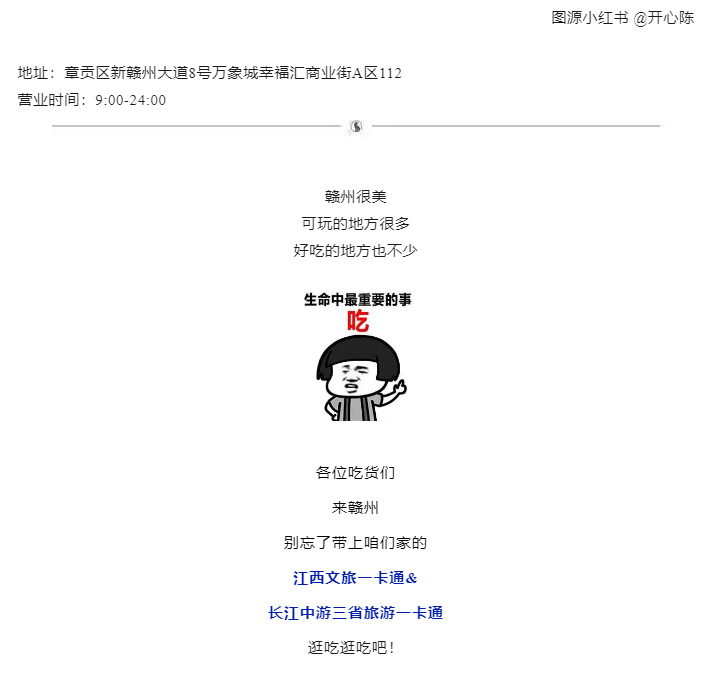Click the cartoon character's pointing hand
The image size is (706, 679).
398,389
